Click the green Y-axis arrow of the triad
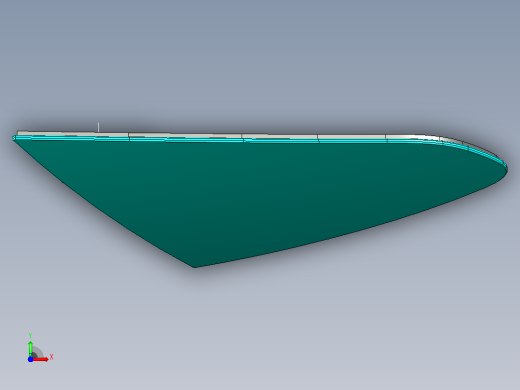Image resolution: width=520 pixels, height=390 pixels. pos(31,348)
